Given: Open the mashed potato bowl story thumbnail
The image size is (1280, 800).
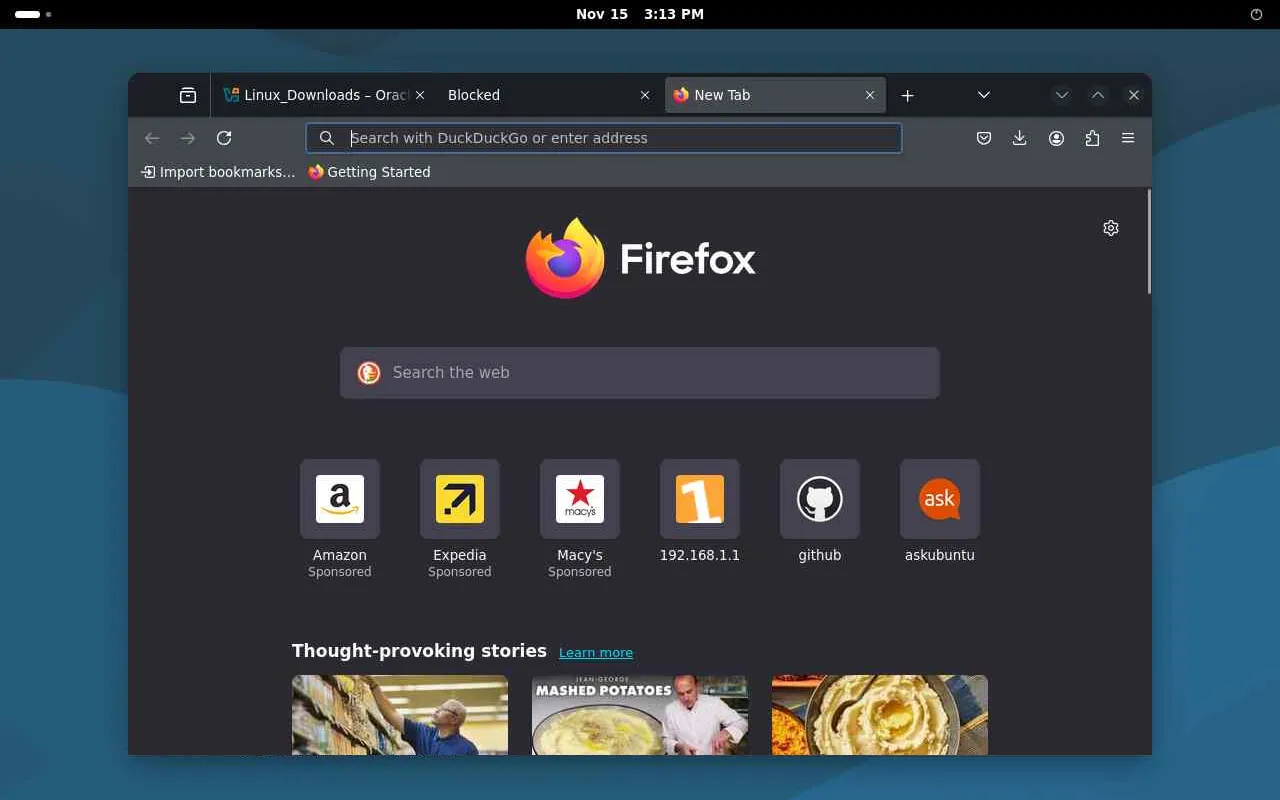Looking at the screenshot, I should click(x=880, y=715).
